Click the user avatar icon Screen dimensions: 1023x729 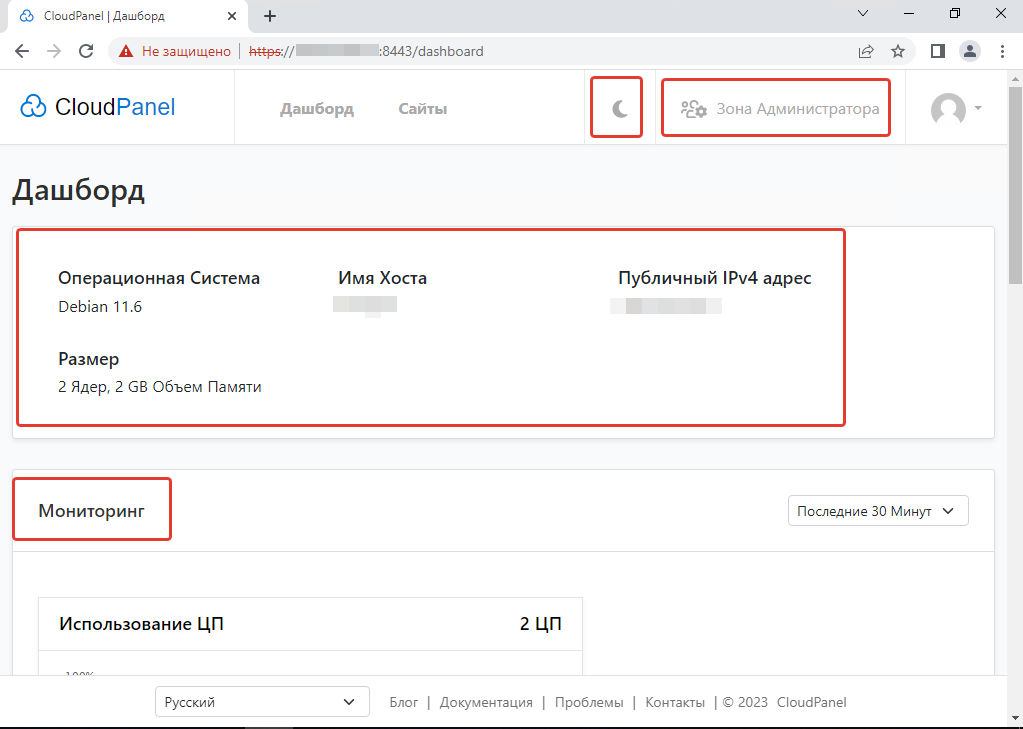coord(947,108)
